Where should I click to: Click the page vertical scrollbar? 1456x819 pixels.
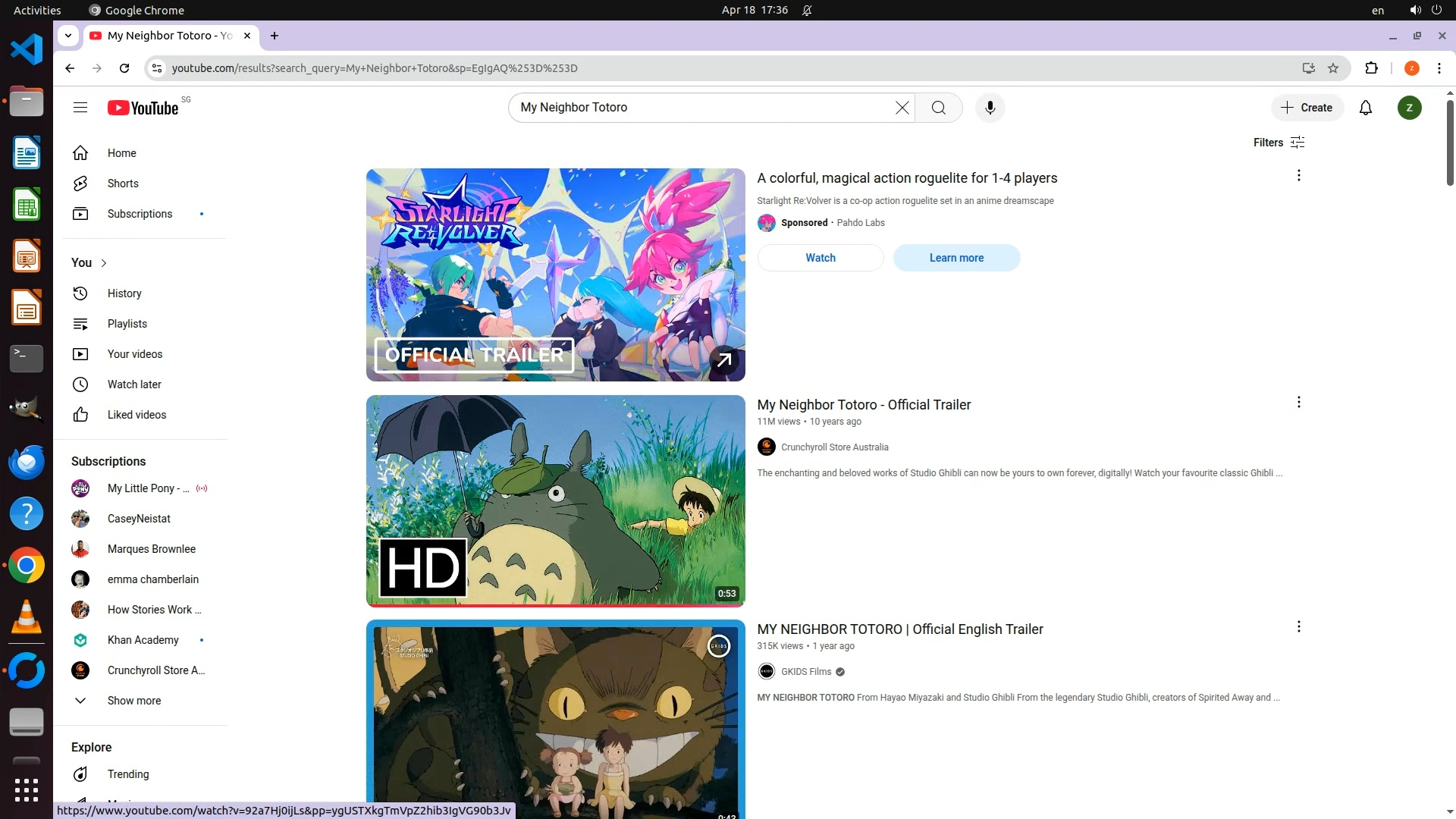tap(1449, 144)
